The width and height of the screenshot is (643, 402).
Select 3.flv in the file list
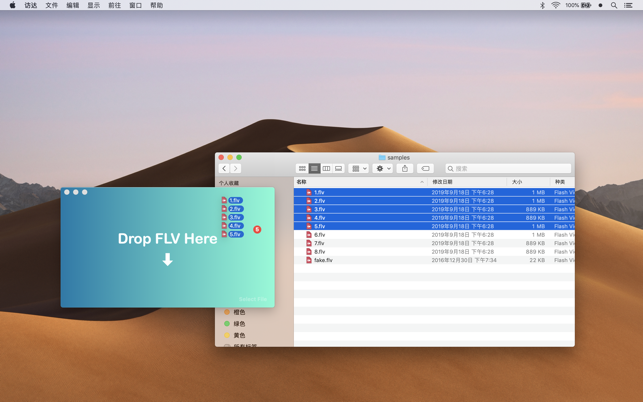pos(434,209)
